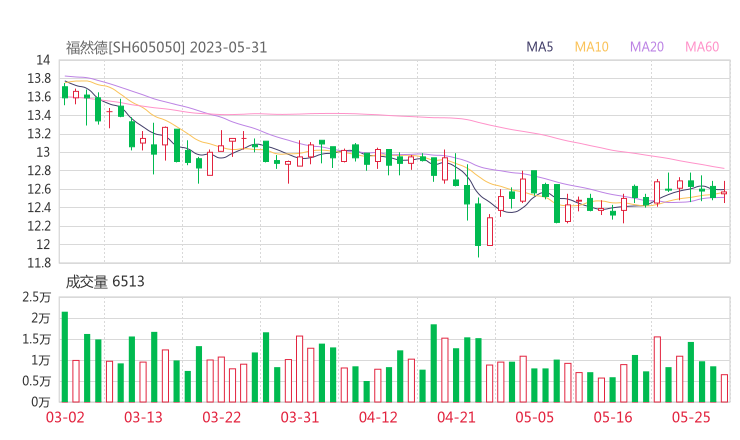Click the 2.5万 volume axis label
This screenshot has width=740, height=440.
pos(36,297)
